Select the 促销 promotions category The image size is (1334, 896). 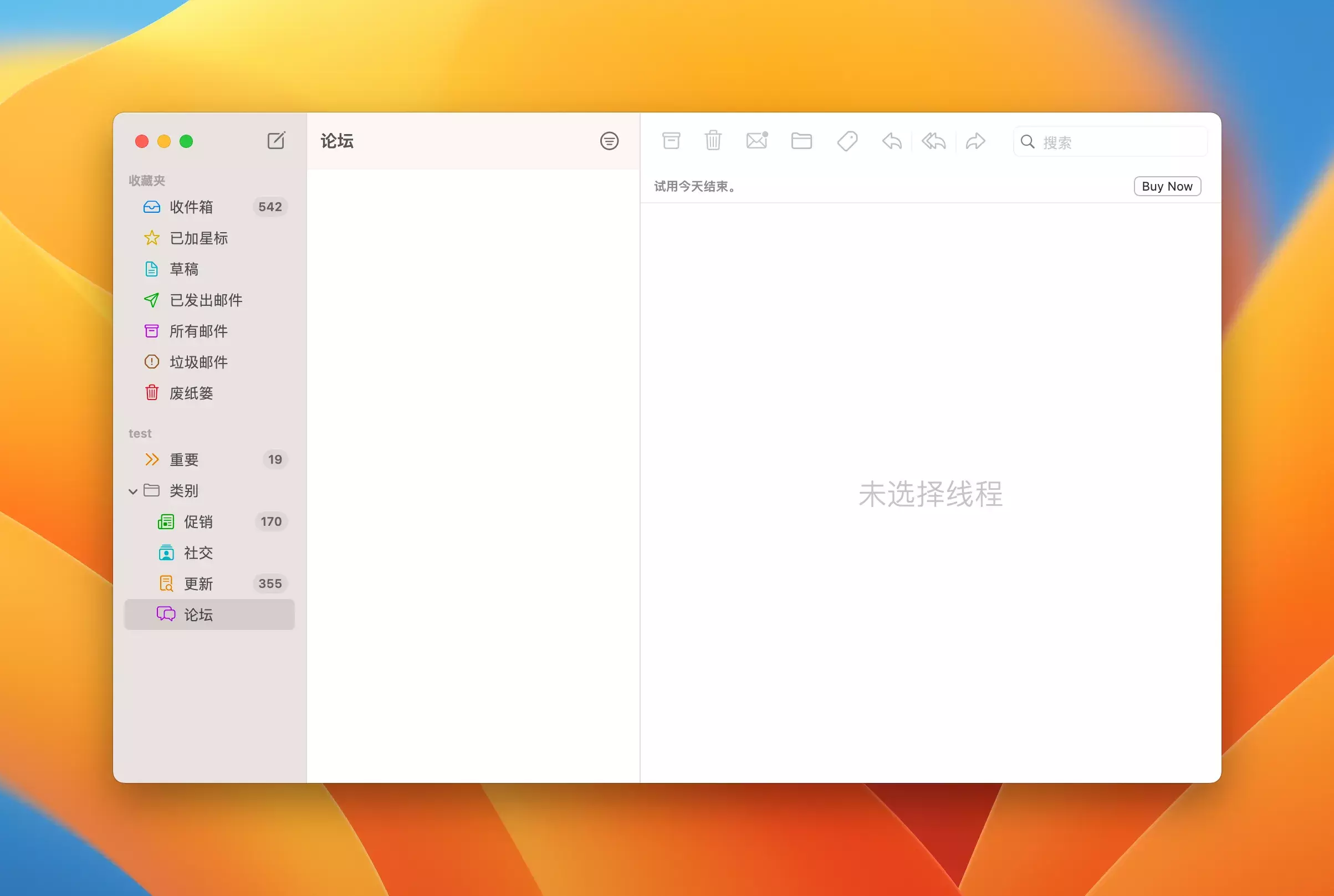(198, 522)
